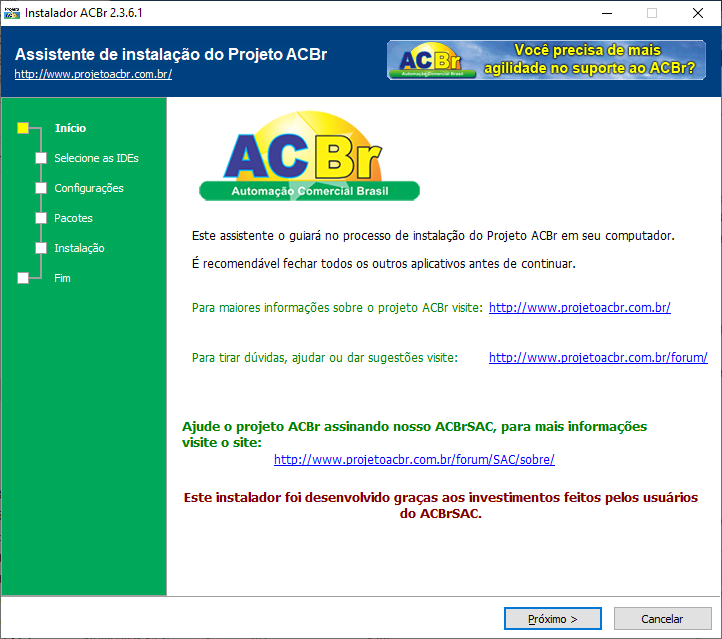722x639 pixels.
Task: Minimize the Instalador ACBr window
Action: (x=607, y=13)
